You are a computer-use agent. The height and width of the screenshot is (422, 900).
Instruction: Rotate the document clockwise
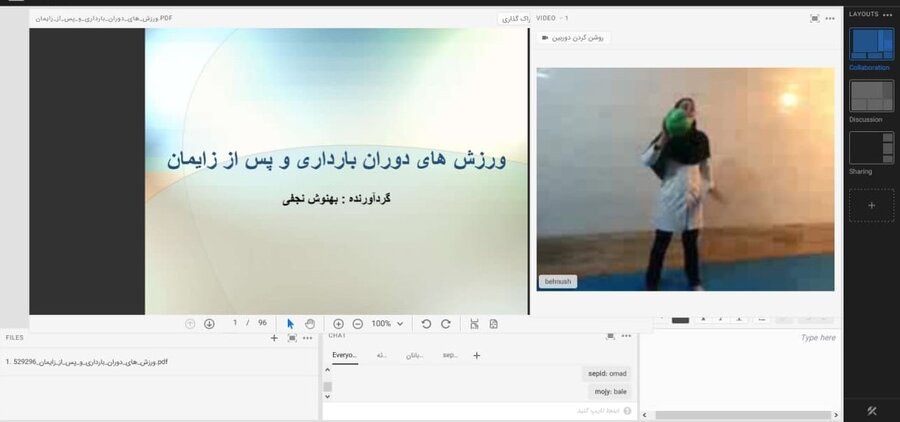coord(446,324)
